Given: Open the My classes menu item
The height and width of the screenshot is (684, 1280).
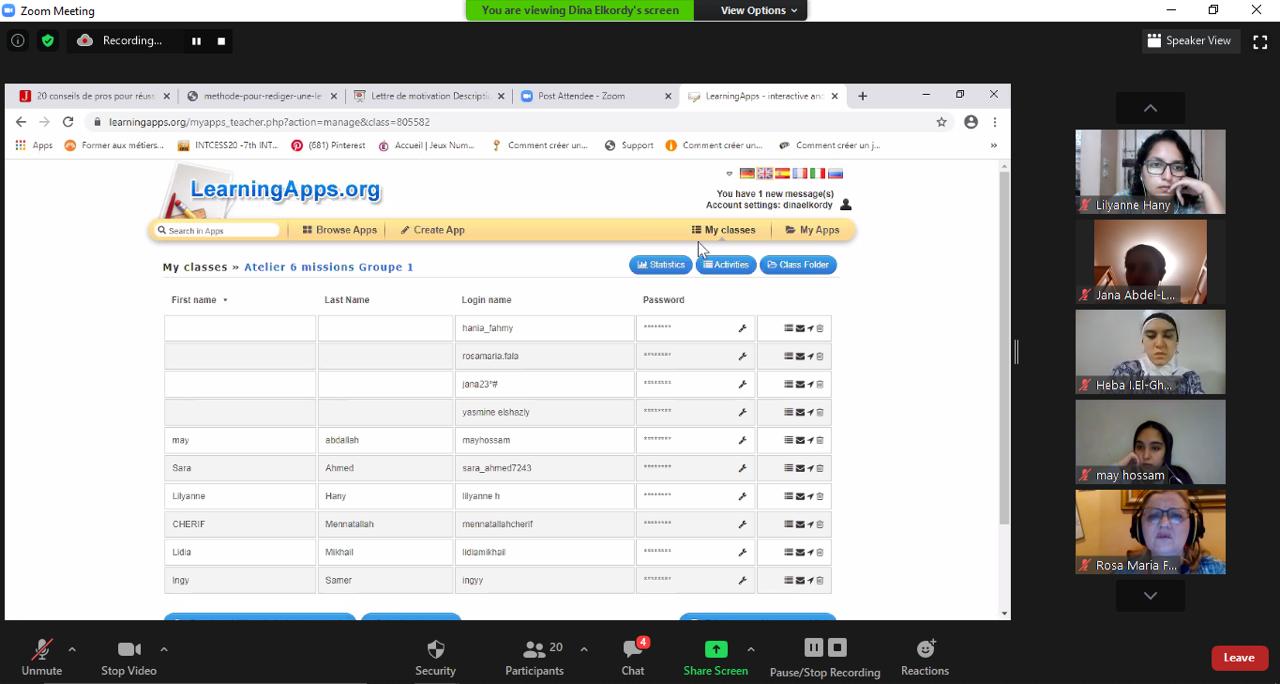Looking at the screenshot, I should click(x=723, y=230).
